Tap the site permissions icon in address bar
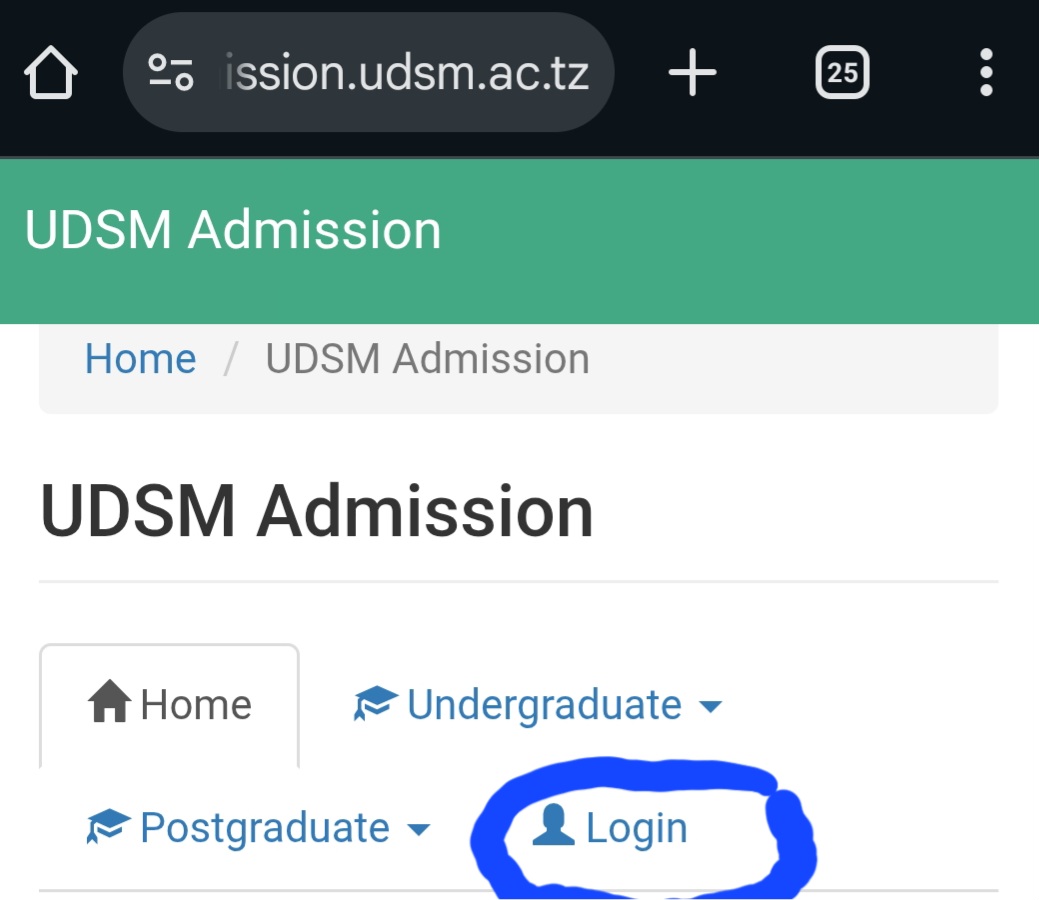The width and height of the screenshot is (1039, 900). coord(176,71)
